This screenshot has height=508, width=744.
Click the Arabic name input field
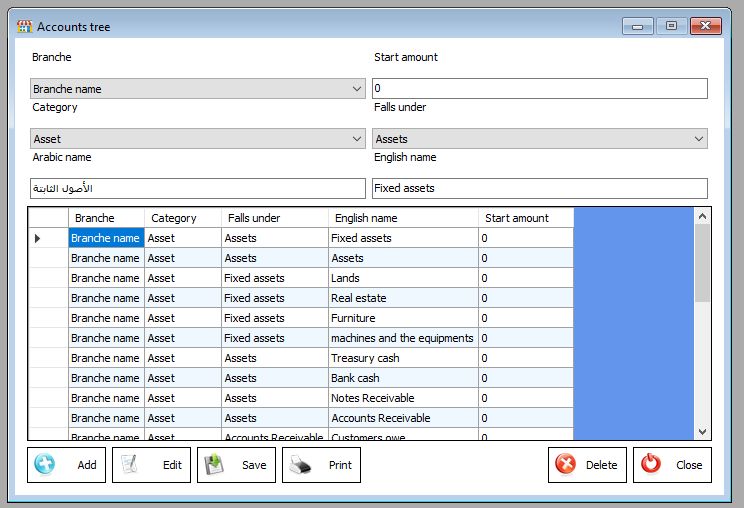click(x=197, y=188)
